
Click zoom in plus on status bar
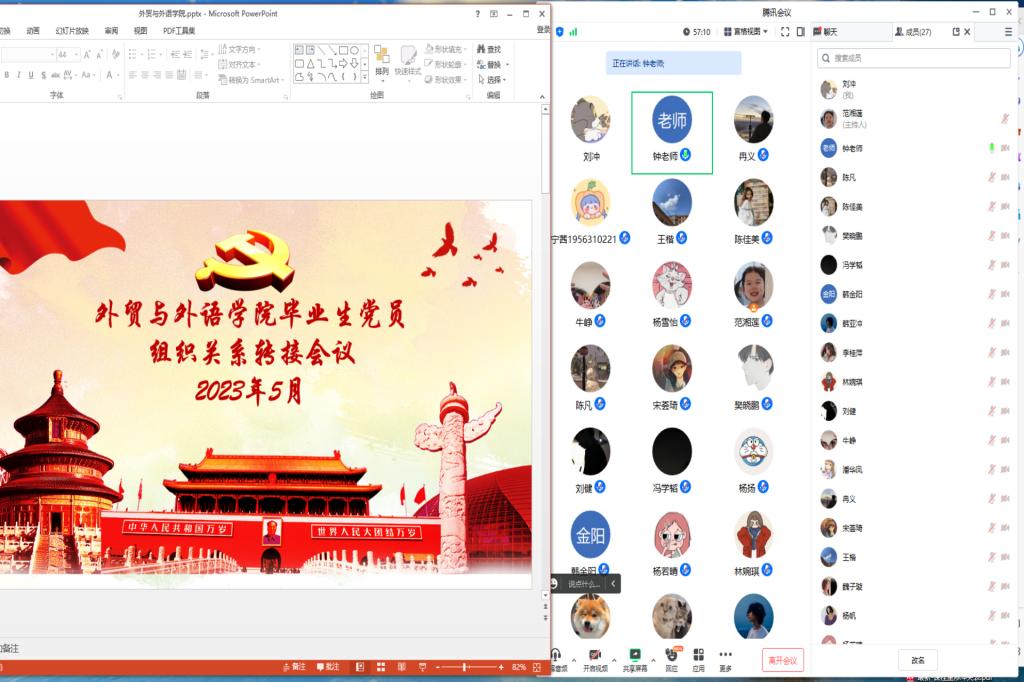point(501,667)
